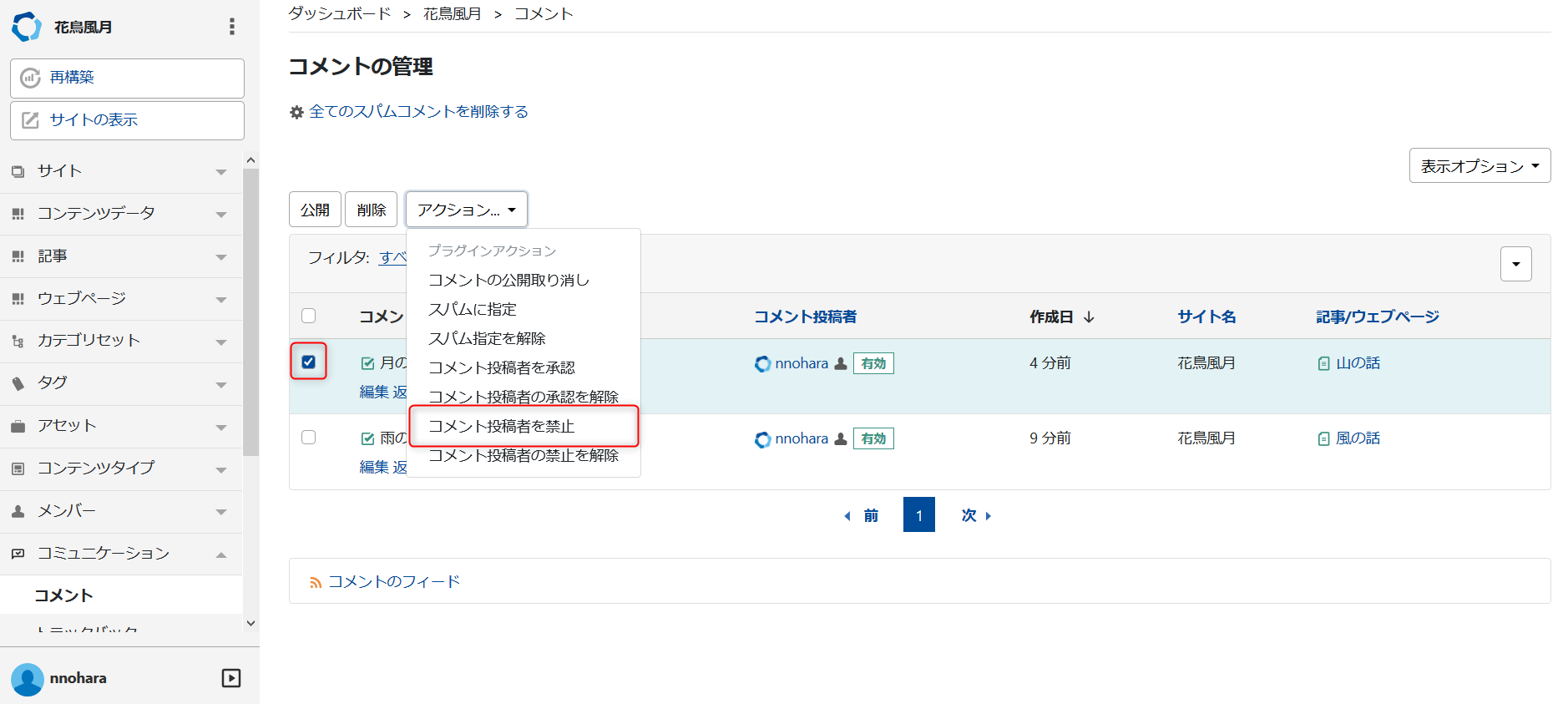Click the メンバー person icon
Image resolution: width=1568 pixels, height=704 pixels.
pyautogui.click(x=18, y=512)
